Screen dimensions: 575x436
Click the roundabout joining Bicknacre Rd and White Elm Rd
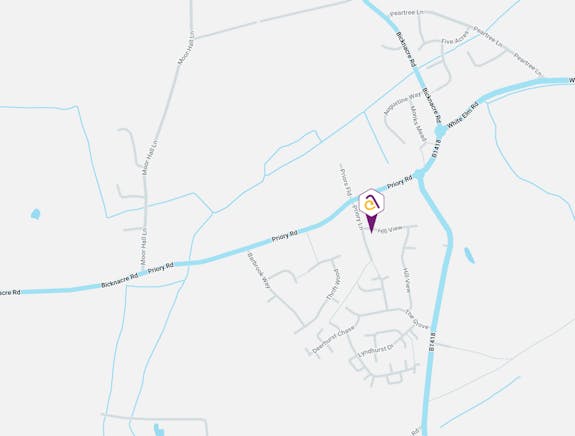click(440, 131)
